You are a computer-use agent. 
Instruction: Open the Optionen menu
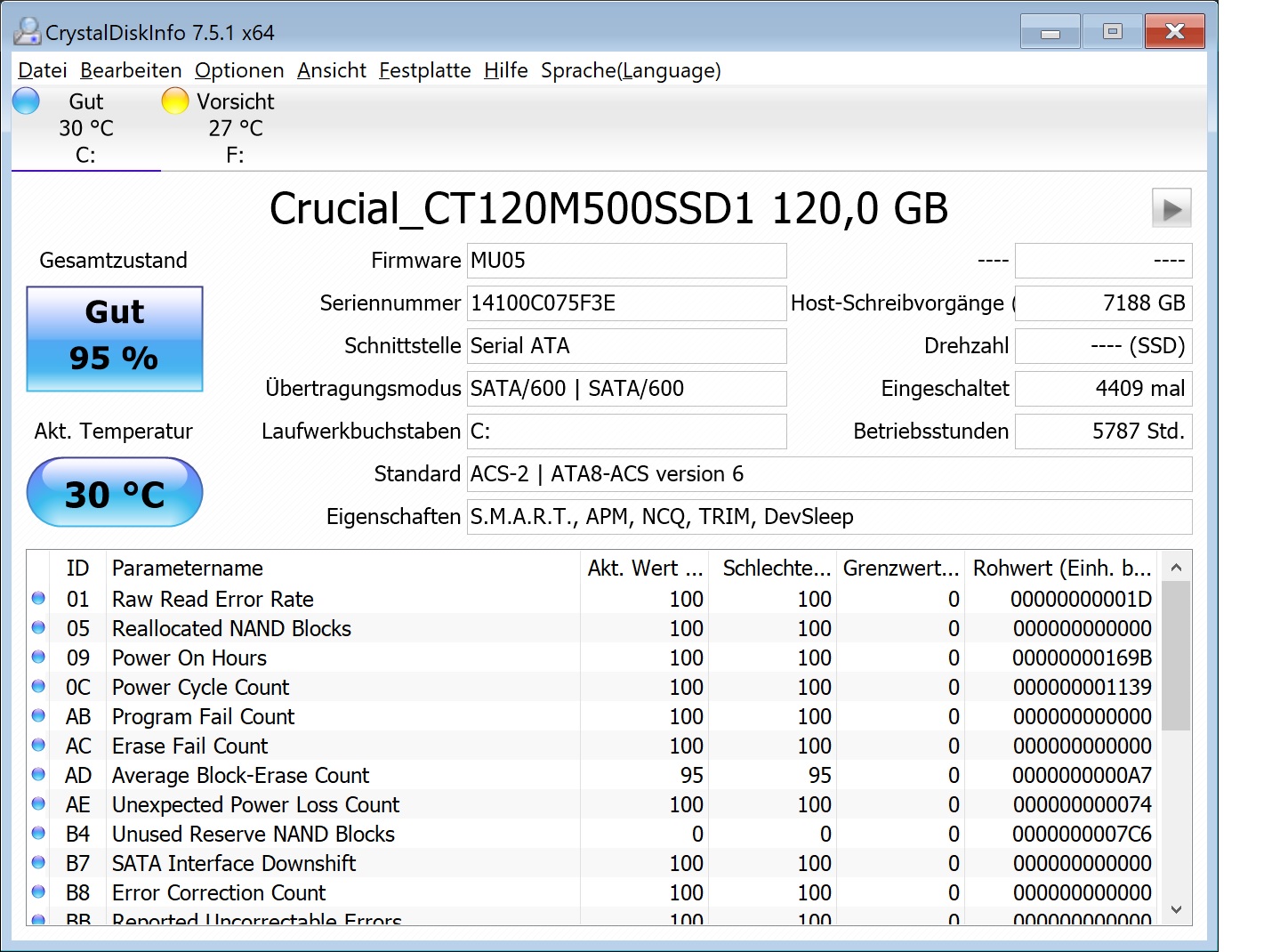(x=239, y=70)
